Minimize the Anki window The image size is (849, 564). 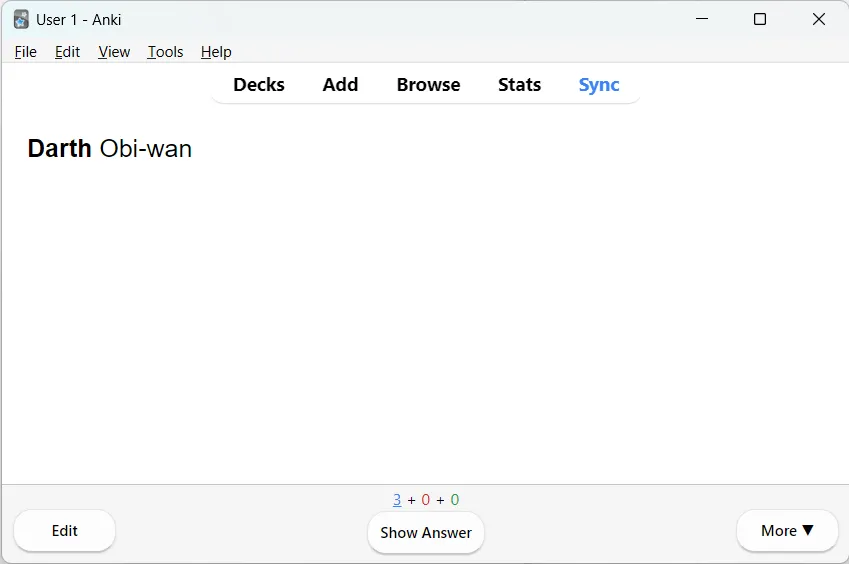702,19
